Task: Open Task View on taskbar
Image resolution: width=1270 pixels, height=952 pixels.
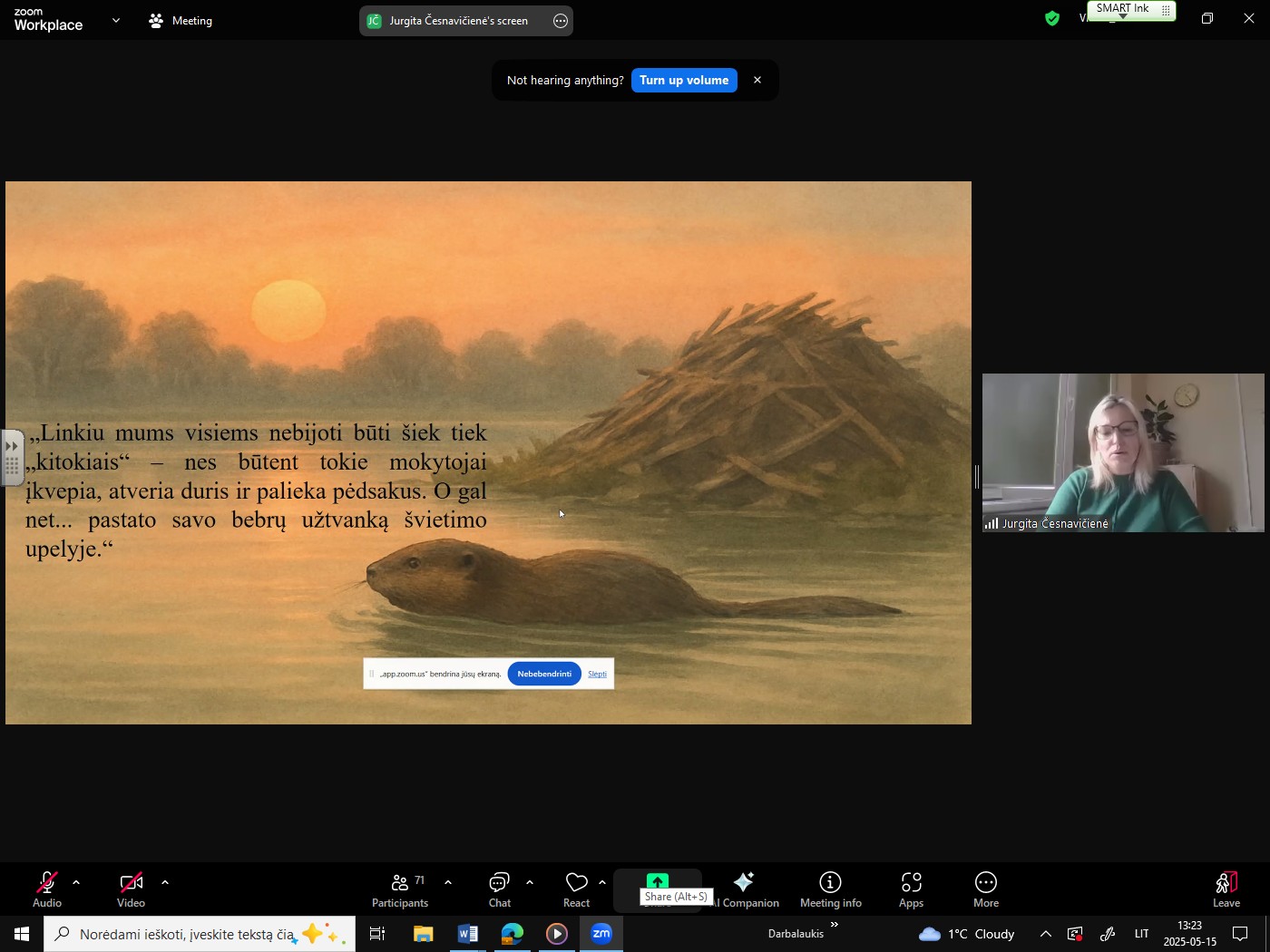Action: tap(377, 934)
